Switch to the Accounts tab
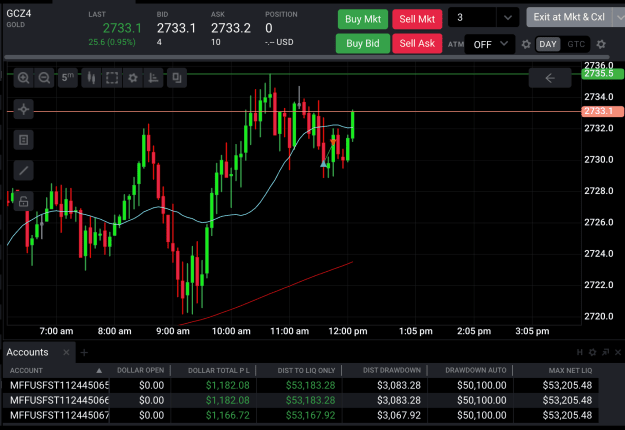 (x=28, y=352)
